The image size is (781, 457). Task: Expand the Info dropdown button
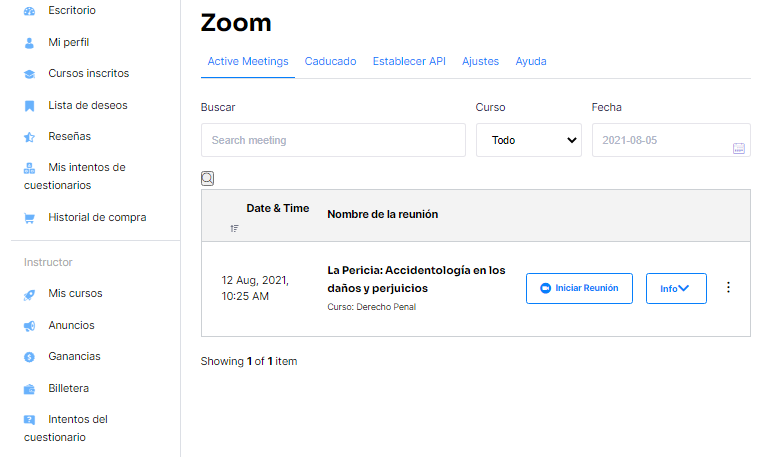[676, 288]
